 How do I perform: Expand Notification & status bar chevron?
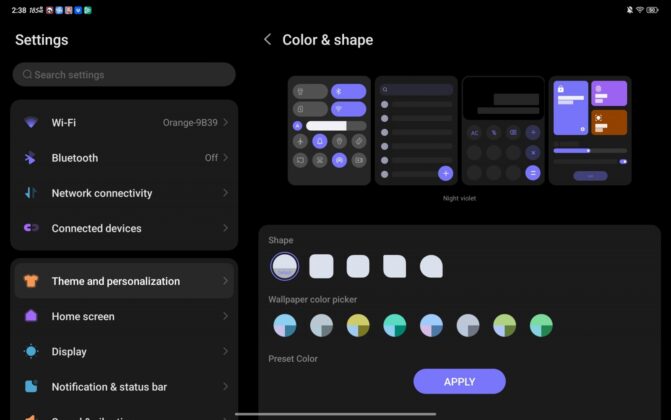tap(226, 387)
